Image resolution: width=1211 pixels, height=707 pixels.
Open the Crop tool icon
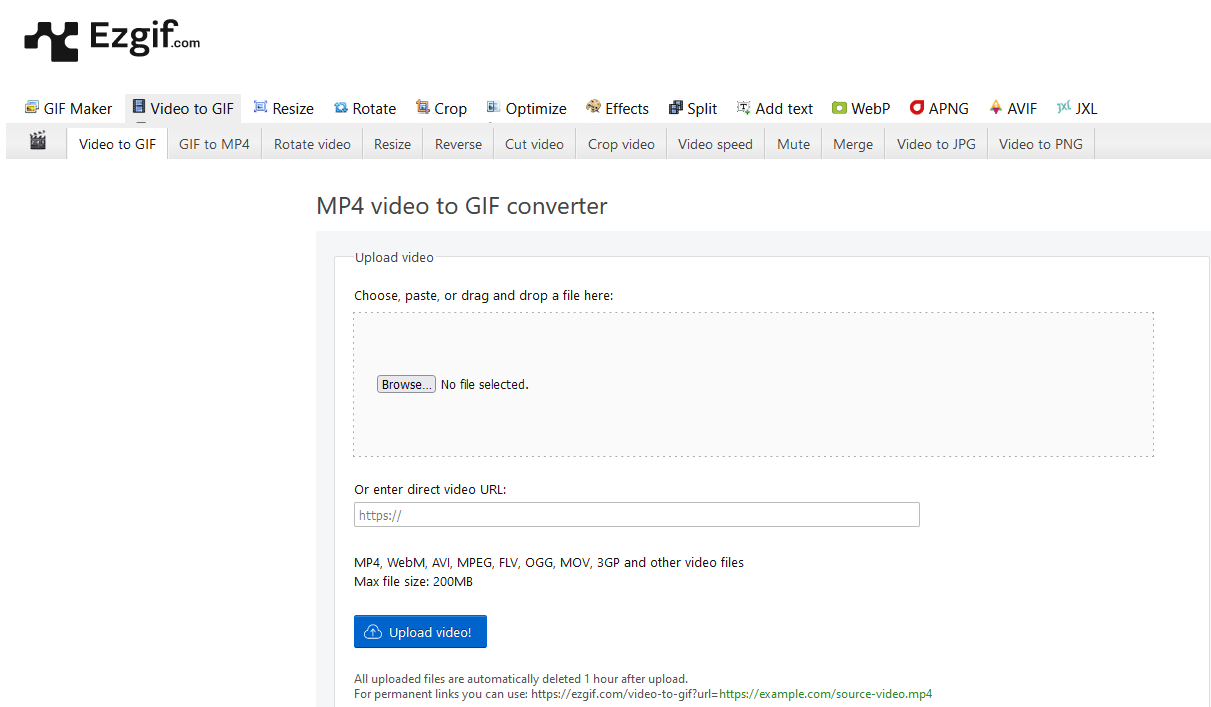pos(423,108)
